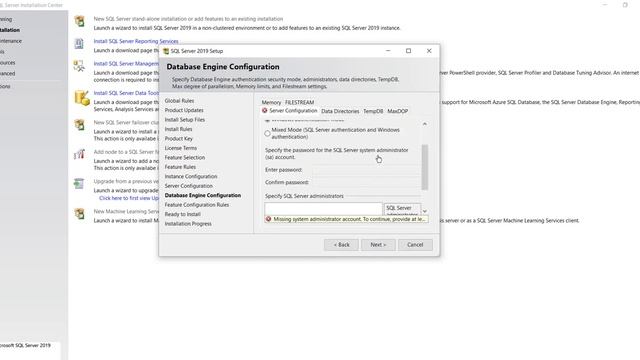Close the SQL Server 2019 Setup dialog
The image size is (640, 360).
click(x=429, y=51)
